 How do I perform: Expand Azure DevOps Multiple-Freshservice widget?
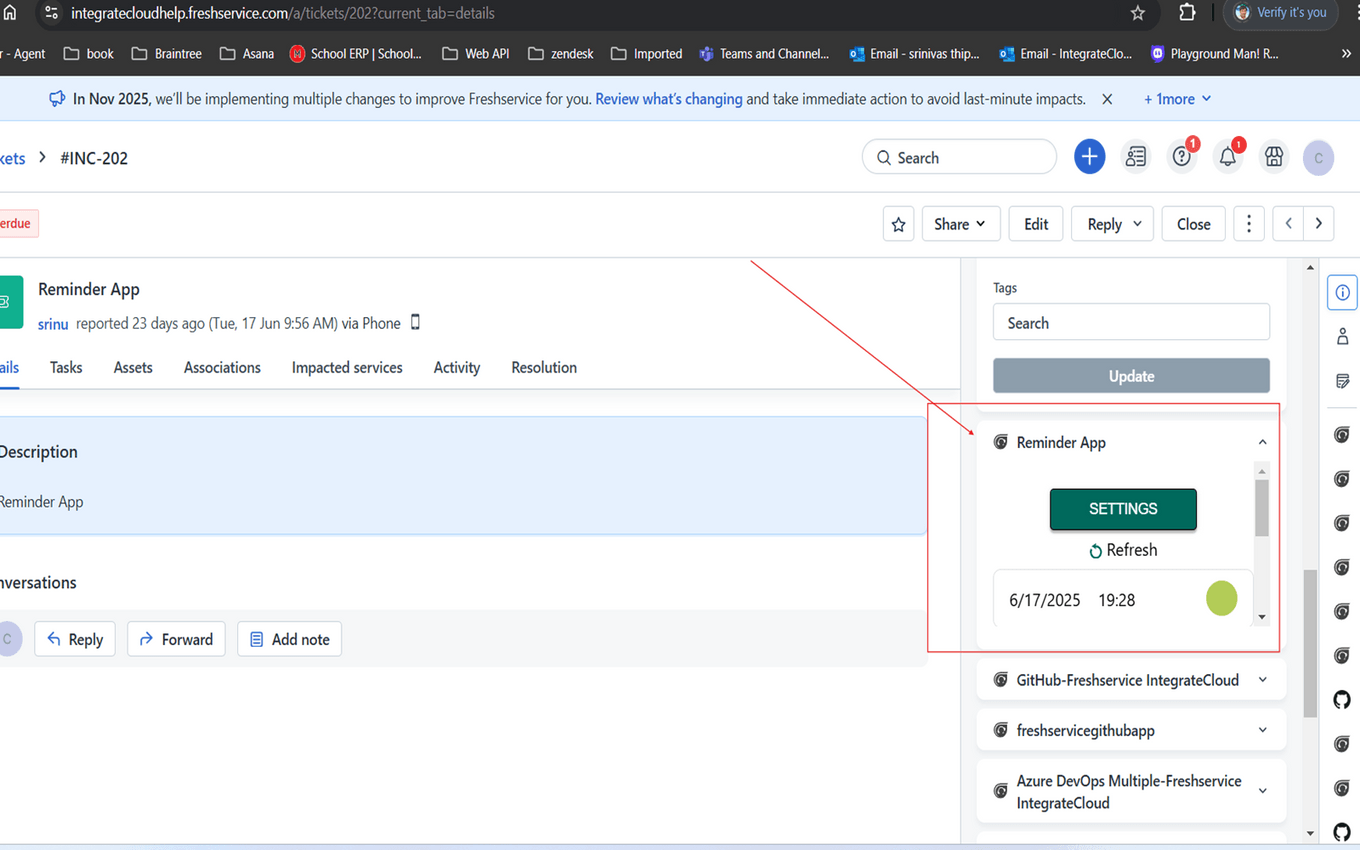(1262, 791)
